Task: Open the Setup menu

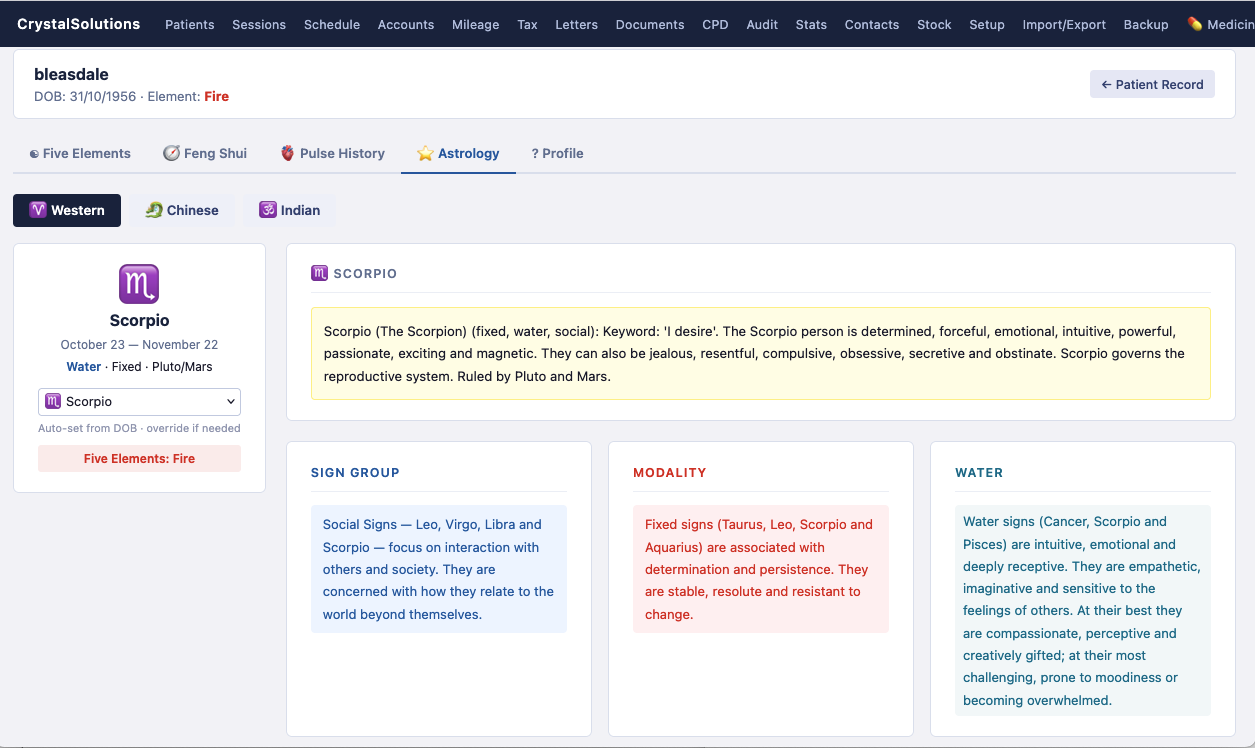Action: 987,24
